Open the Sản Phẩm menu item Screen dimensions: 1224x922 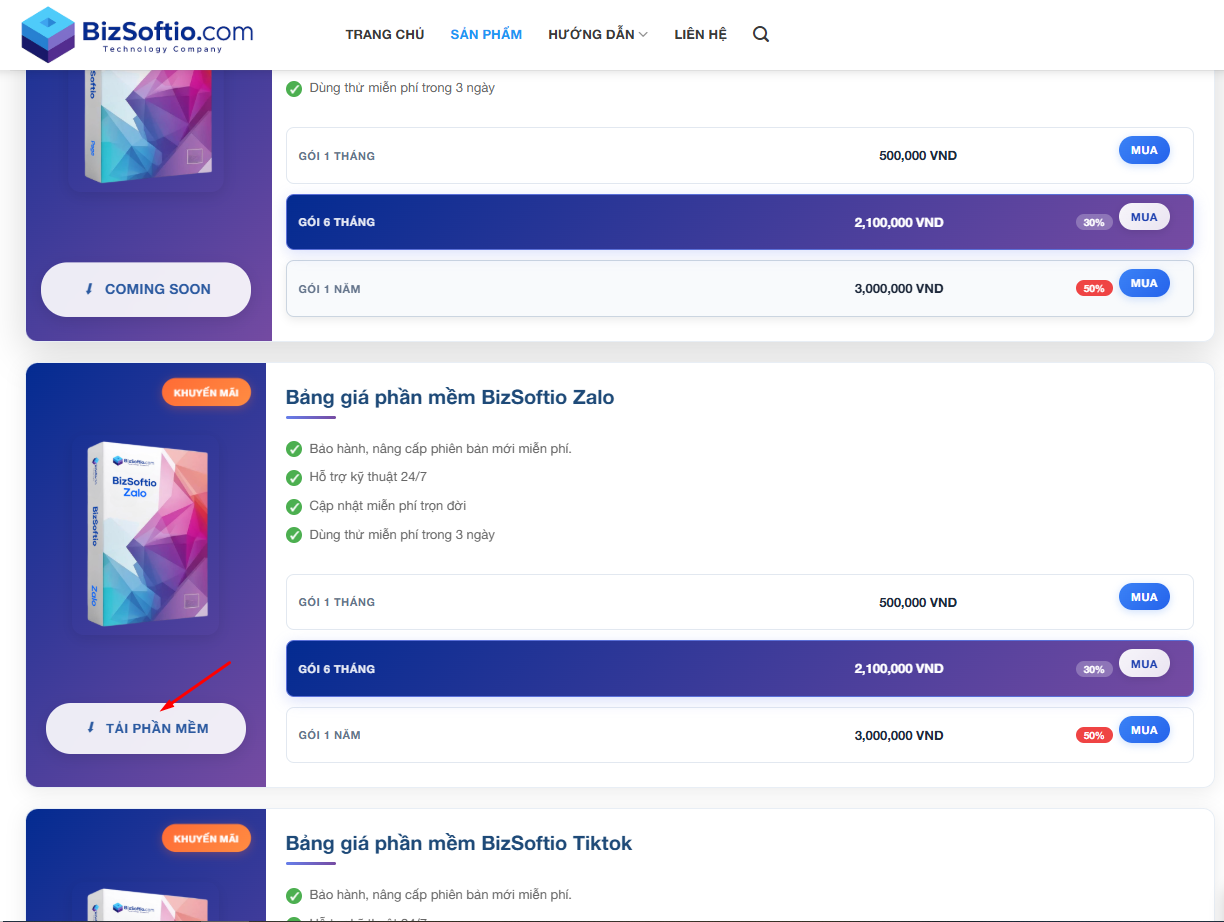pos(486,34)
